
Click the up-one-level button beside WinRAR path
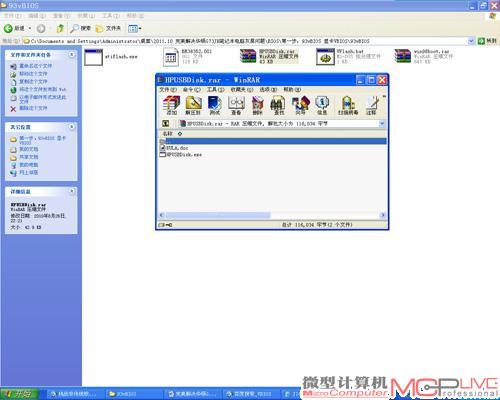pyautogui.click(x=165, y=124)
